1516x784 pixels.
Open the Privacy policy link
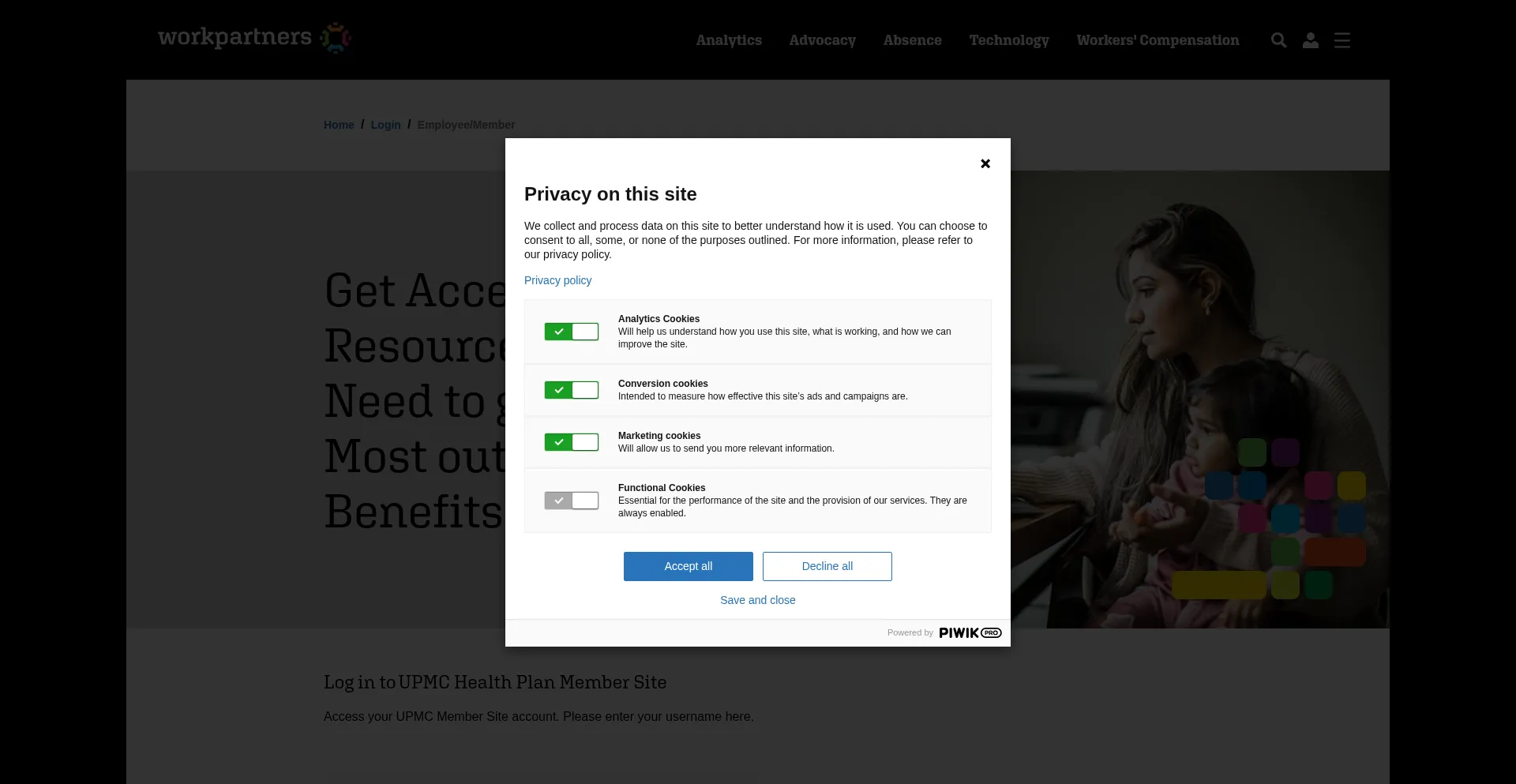557,280
